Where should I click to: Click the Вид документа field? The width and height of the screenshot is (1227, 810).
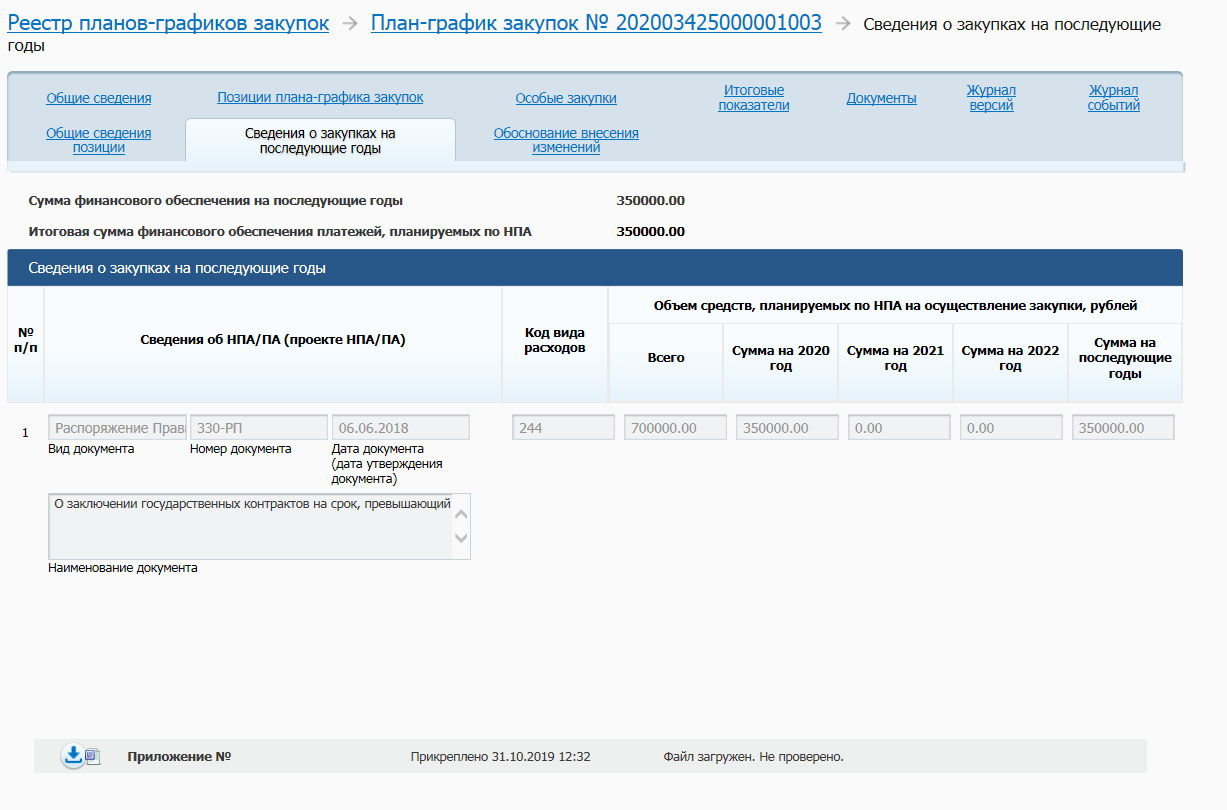pos(117,428)
